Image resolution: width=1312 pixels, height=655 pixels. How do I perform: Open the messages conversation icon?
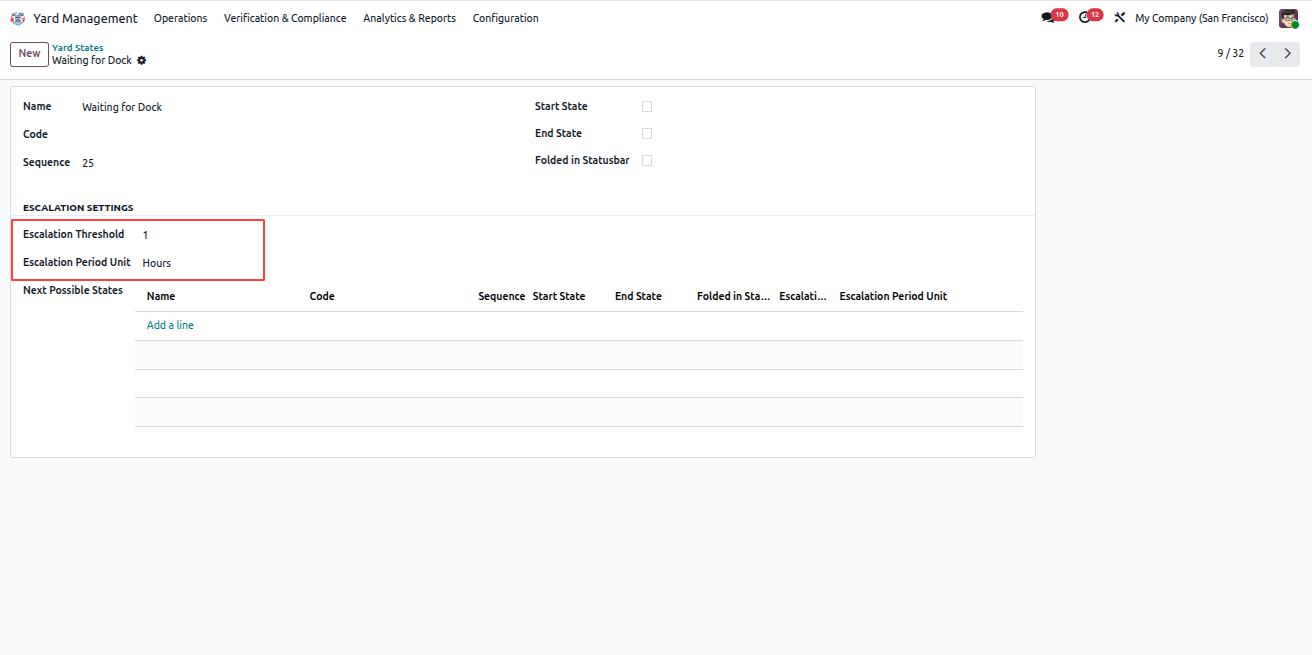(1048, 18)
